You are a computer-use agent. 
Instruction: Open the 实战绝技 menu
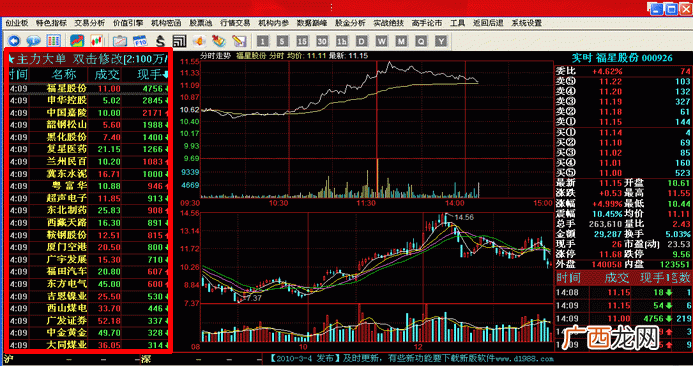click(388, 23)
